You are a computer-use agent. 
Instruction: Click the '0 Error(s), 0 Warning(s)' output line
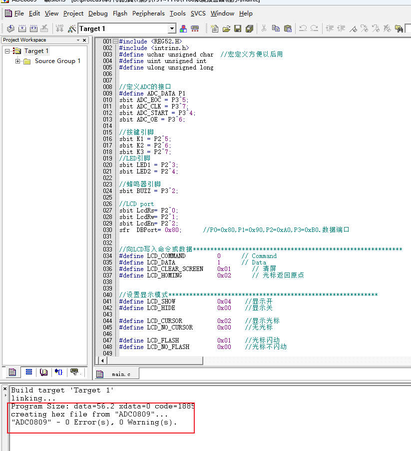(x=94, y=422)
